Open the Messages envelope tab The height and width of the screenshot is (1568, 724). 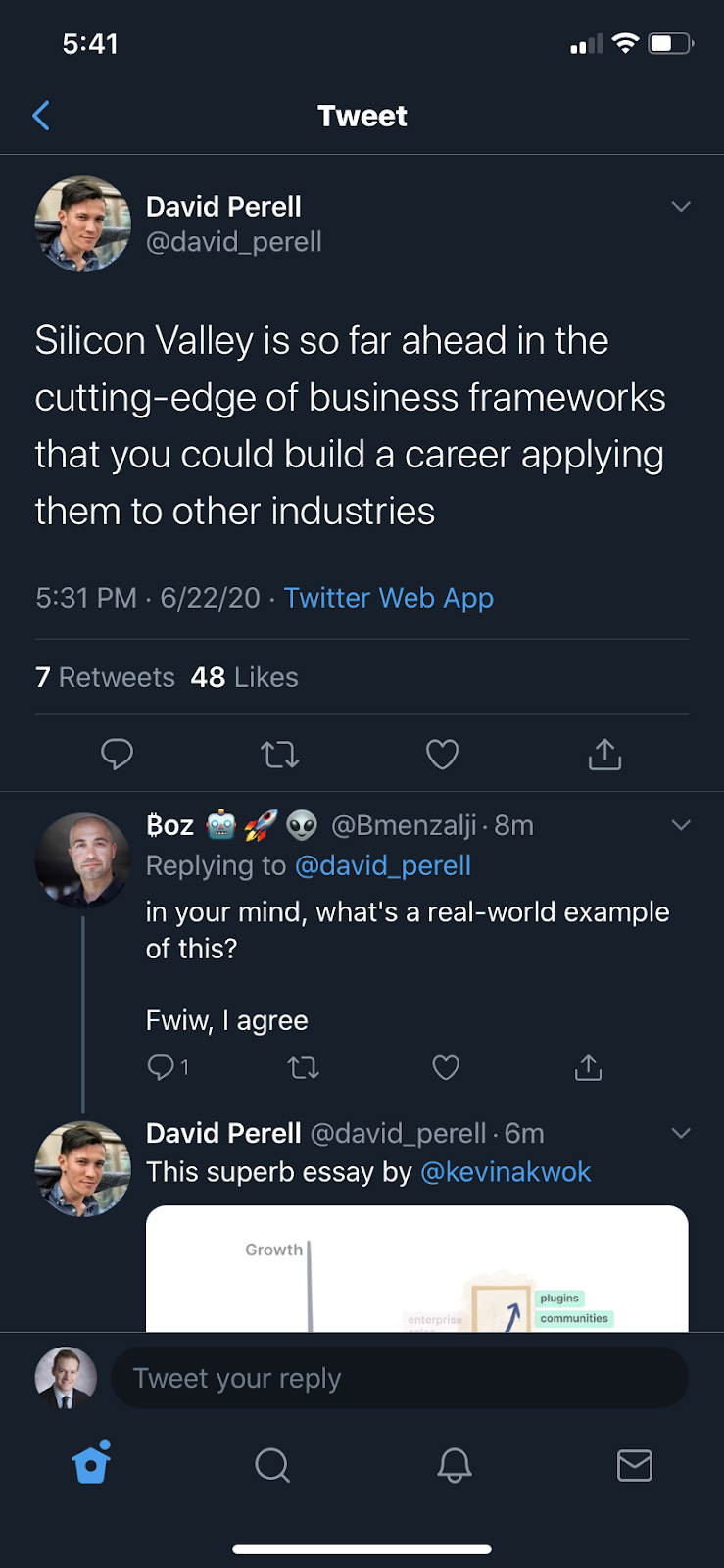(x=634, y=1465)
